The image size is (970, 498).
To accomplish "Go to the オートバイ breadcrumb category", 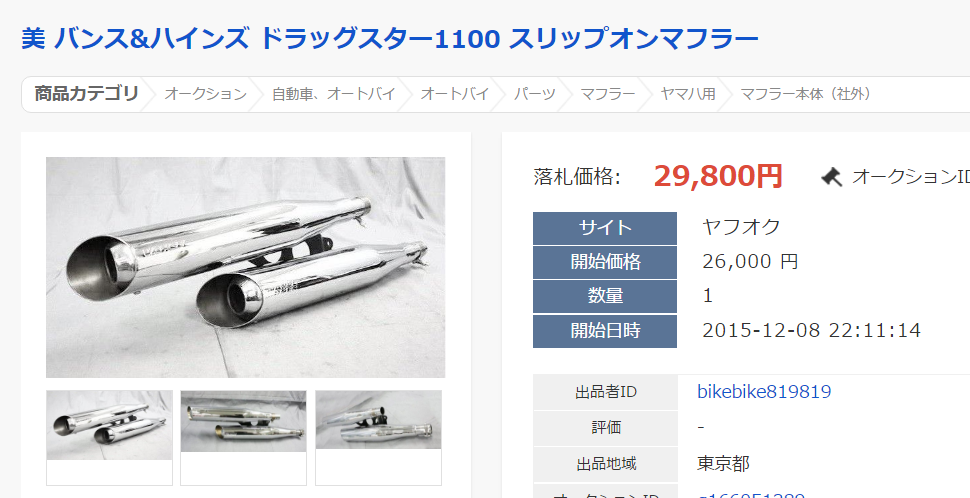I will pyautogui.click(x=455, y=94).
